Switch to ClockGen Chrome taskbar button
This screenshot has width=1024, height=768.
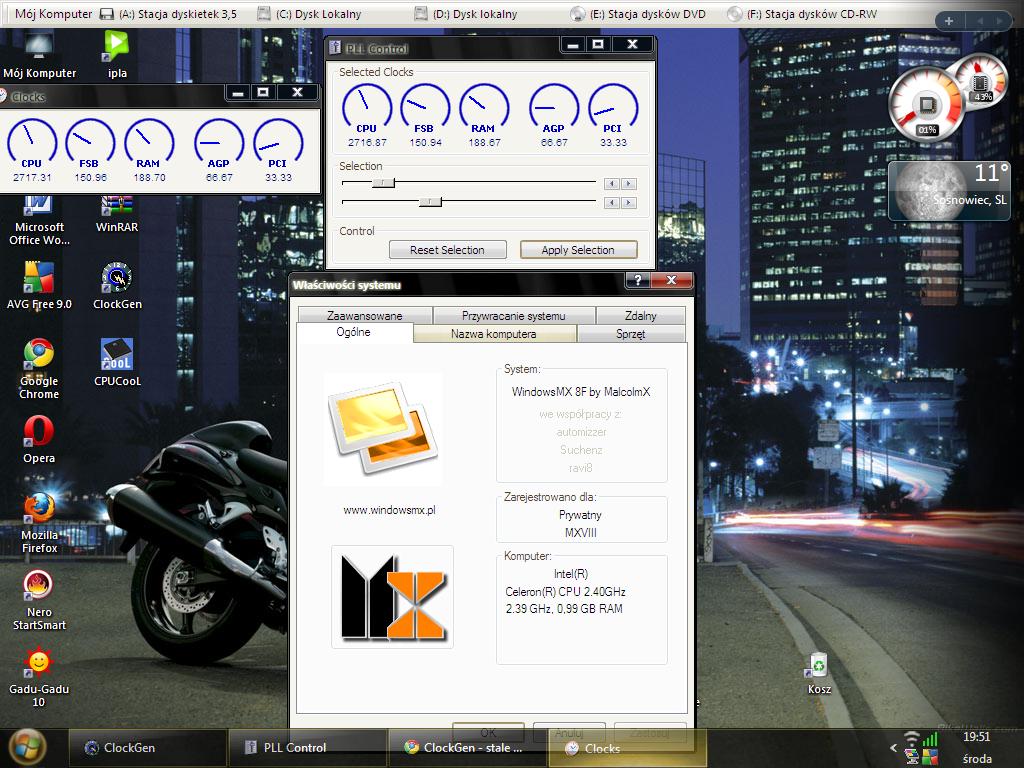coord(467,748)
